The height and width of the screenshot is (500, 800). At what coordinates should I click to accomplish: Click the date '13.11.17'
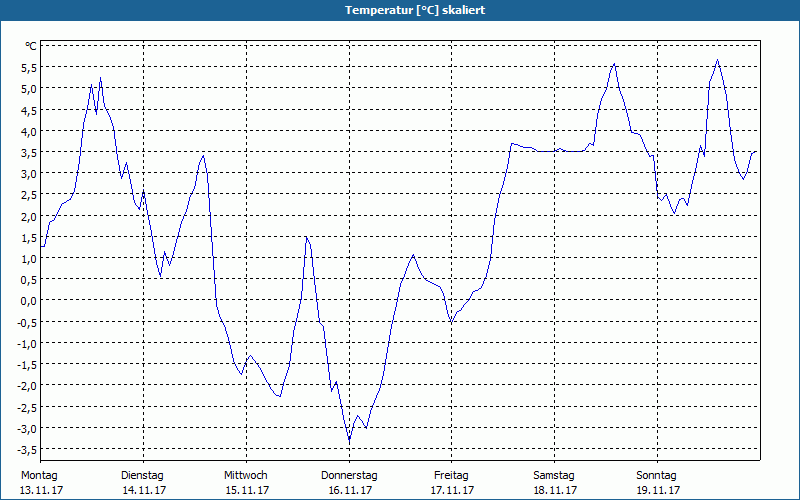[41, 490]
